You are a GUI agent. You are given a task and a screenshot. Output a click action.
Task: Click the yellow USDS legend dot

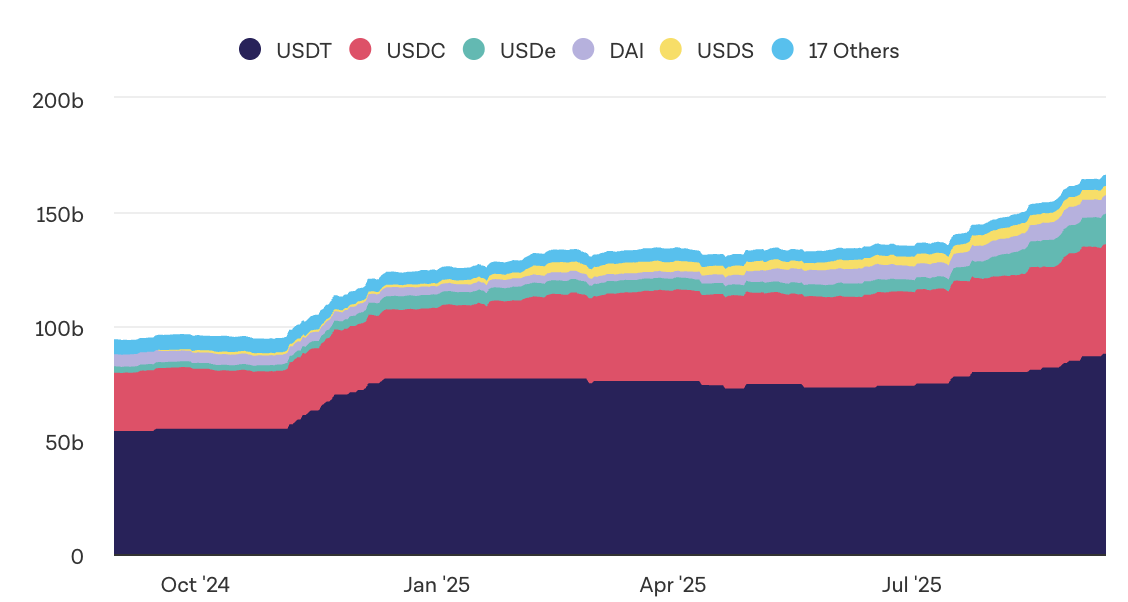[671, 50]
